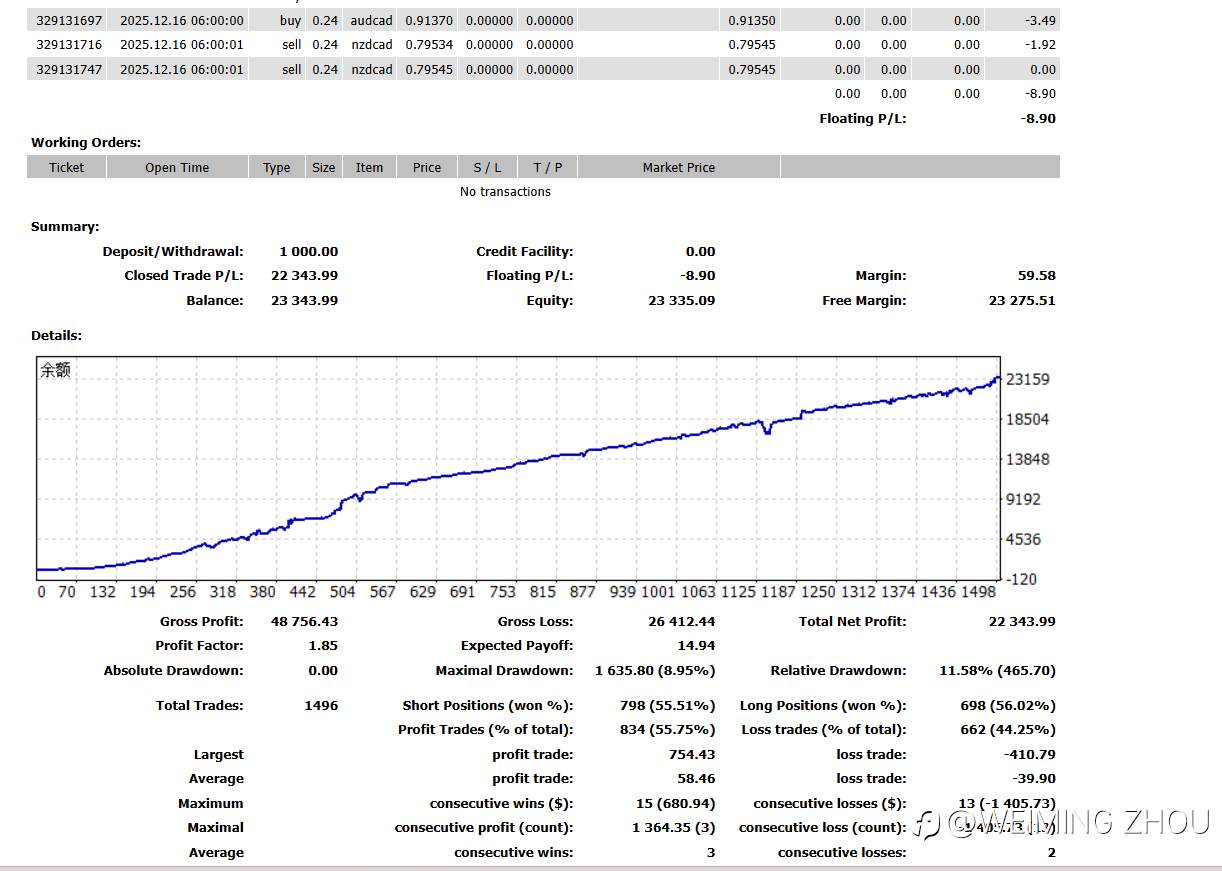This screenshot has height=871, width=1222.
Task: Select ticket 329131716 nzdcad sell row
Action: coord(69,44)
